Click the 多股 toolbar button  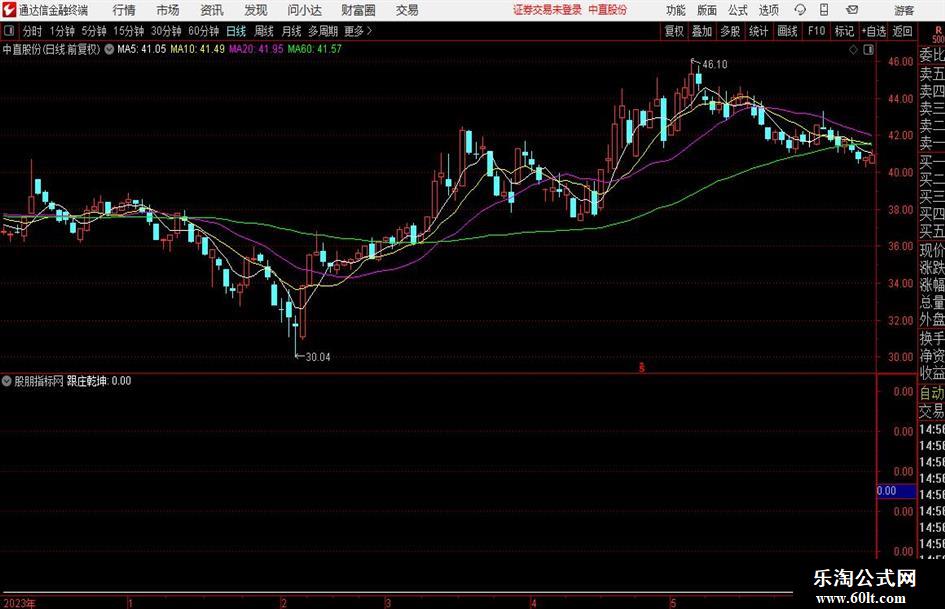[x=730, y=31]
